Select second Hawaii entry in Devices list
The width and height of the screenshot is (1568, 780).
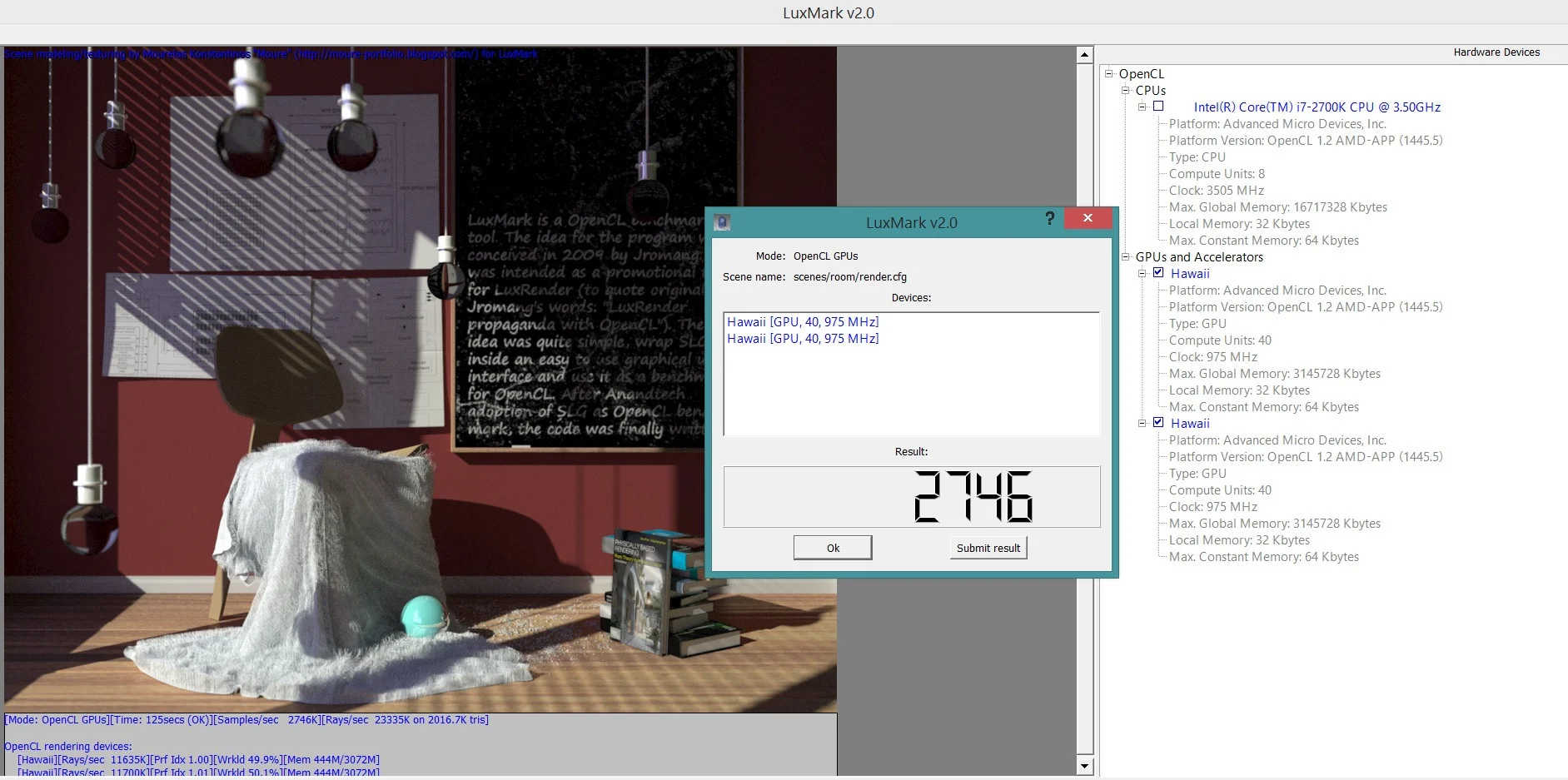point(803,339)
